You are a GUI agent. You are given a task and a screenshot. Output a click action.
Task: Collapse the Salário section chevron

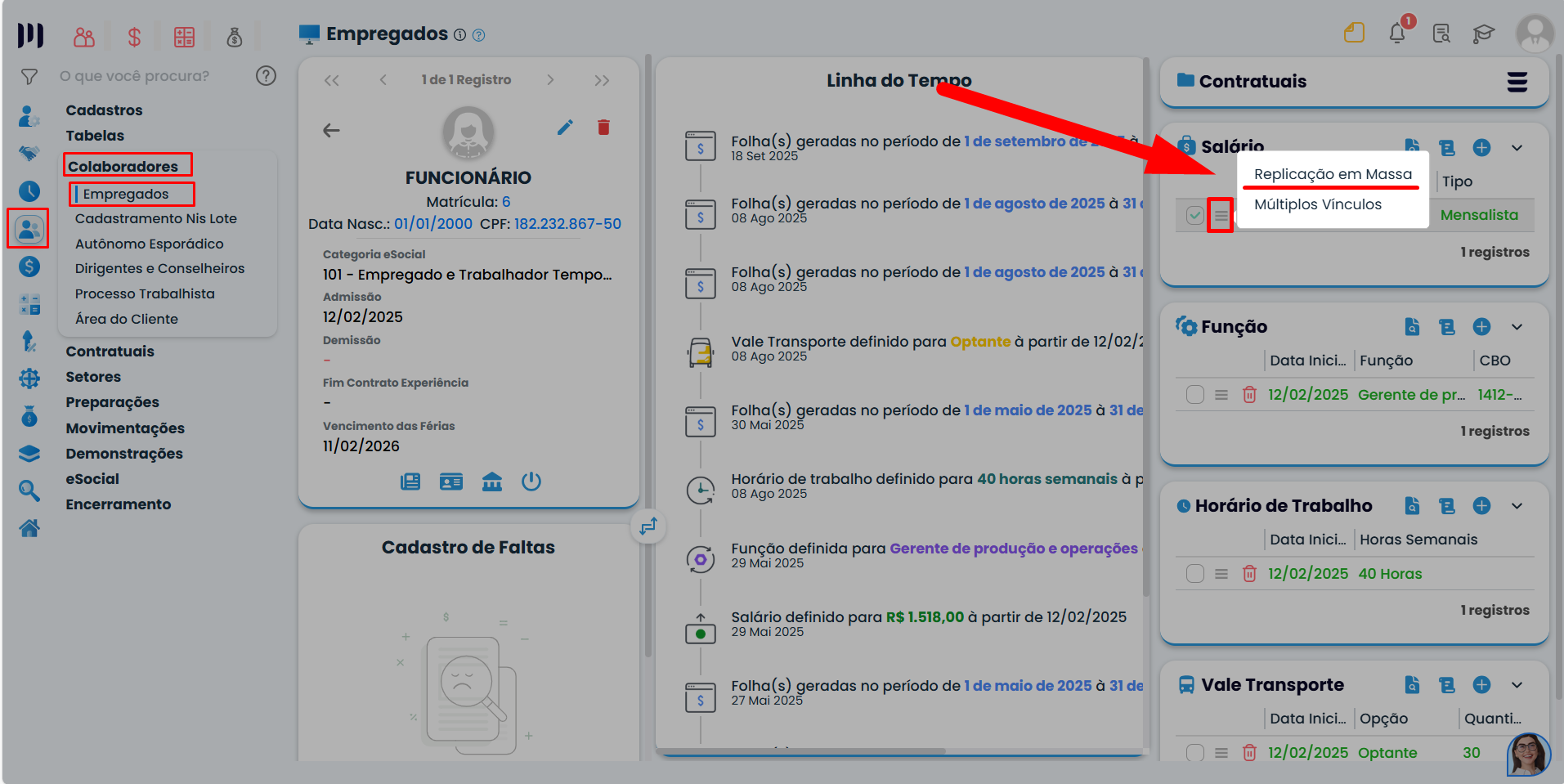click(x=1517, y=148)
